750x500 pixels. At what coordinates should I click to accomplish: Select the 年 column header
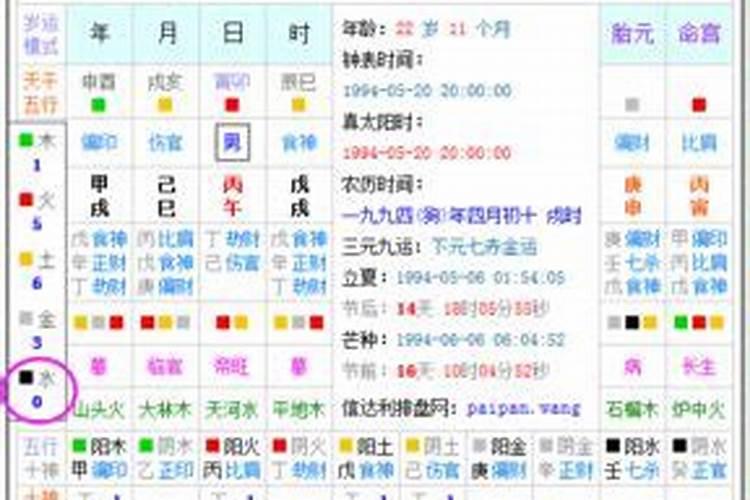pyautogui.click(x=99, y=33)
